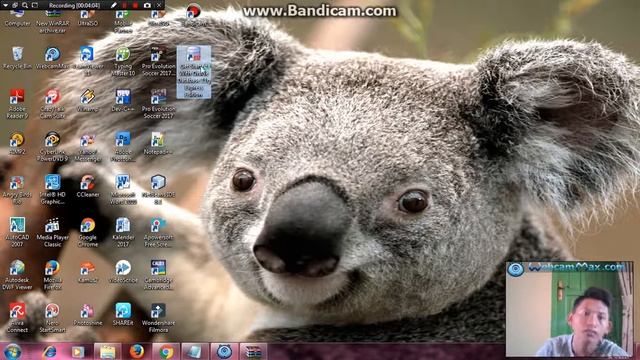Image resolution: width=640 pixels, height=360 pixels.
Task: Select the Kamus desktop shortcut
Action: coord(87,272)
